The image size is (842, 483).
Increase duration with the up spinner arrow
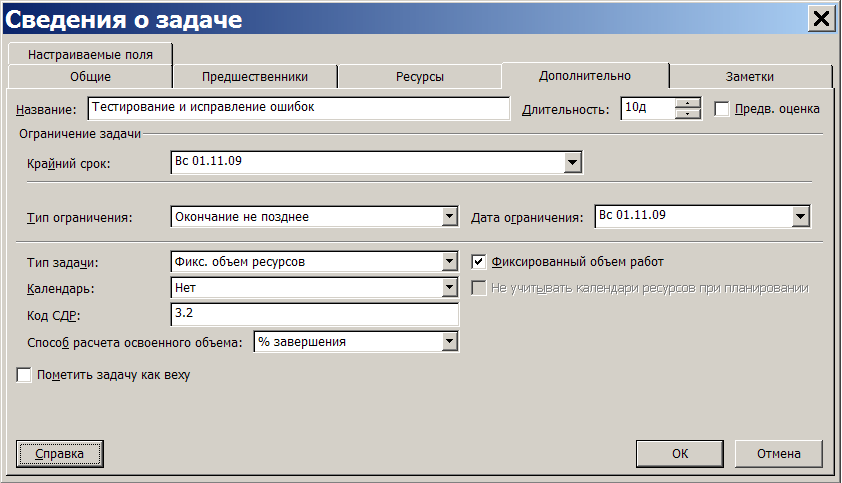[688, 103]
